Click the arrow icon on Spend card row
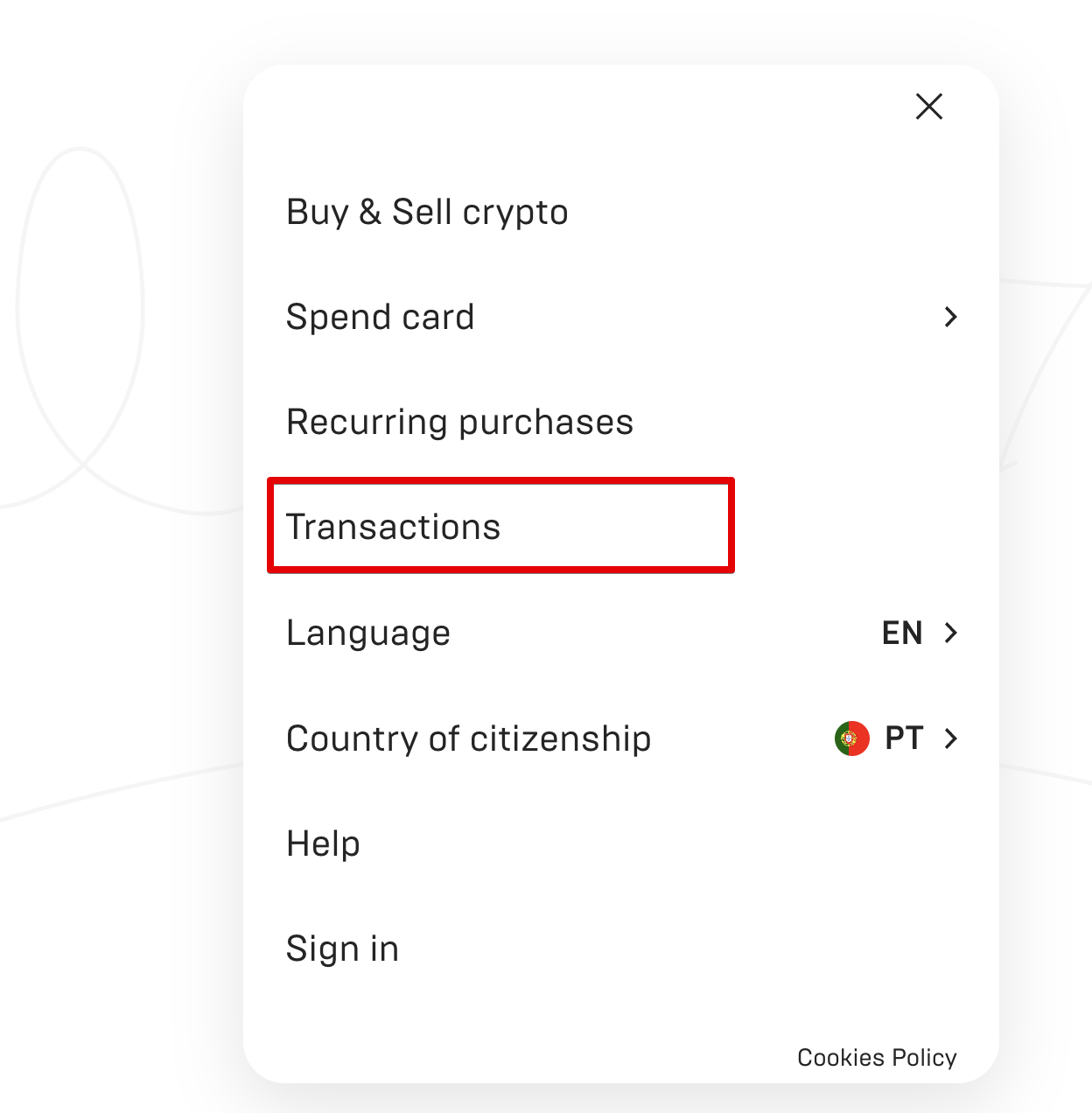1092x1113 pixels. [x=951, y=317]
